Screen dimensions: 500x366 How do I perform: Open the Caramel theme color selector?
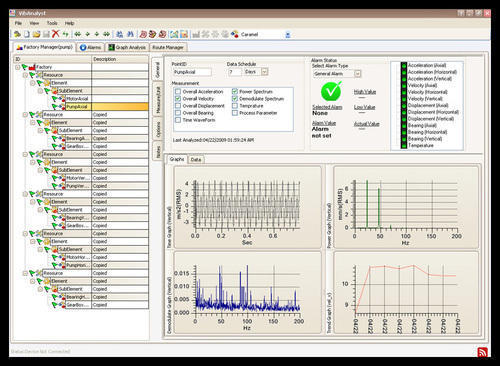coord(288,34)
